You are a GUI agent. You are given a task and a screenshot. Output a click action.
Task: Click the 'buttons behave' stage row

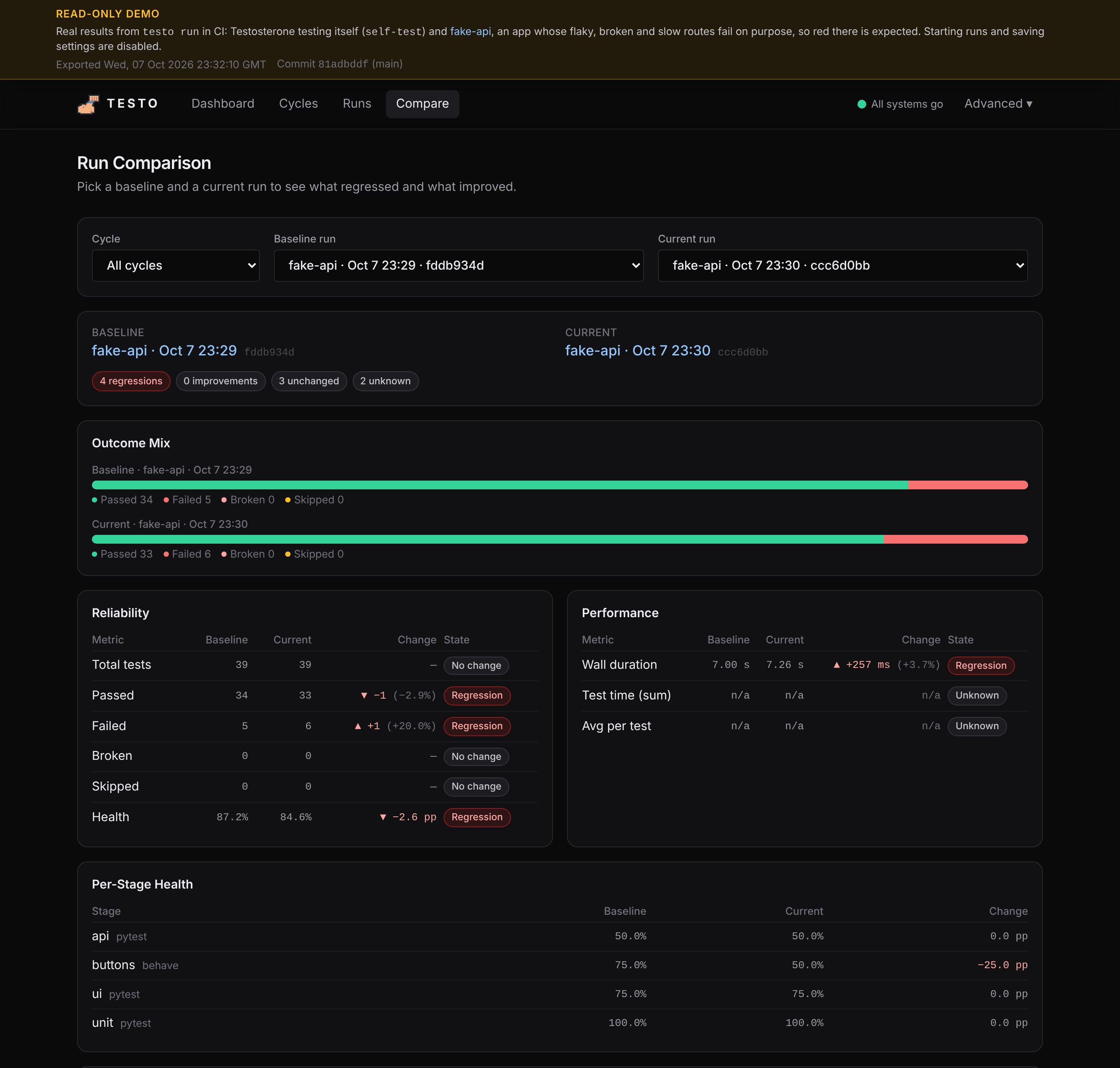(560, 966)
